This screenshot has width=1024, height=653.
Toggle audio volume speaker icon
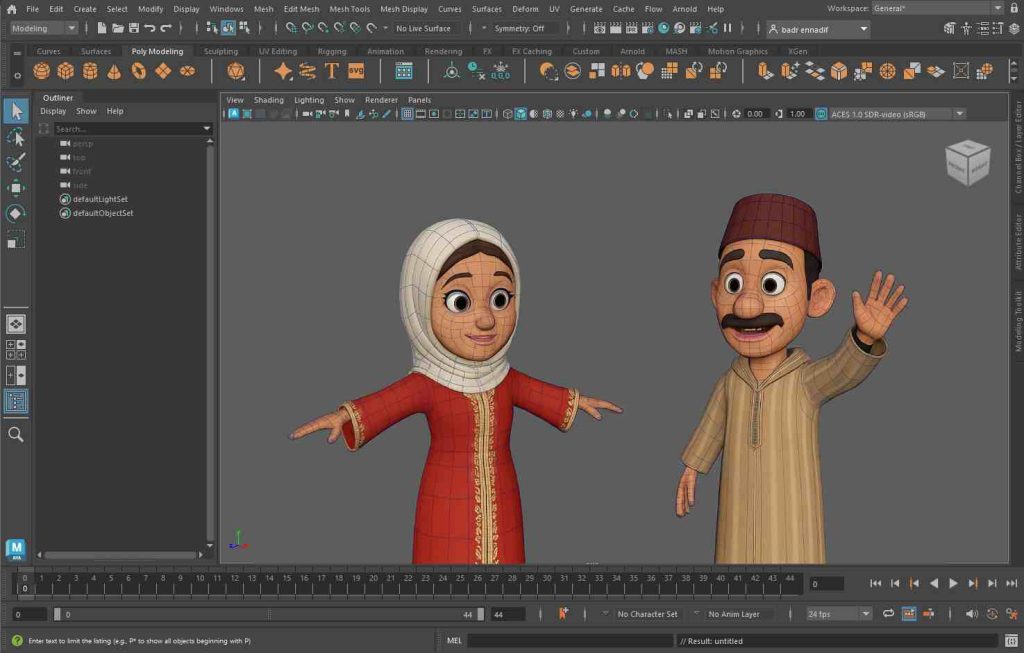pos(972,613)
